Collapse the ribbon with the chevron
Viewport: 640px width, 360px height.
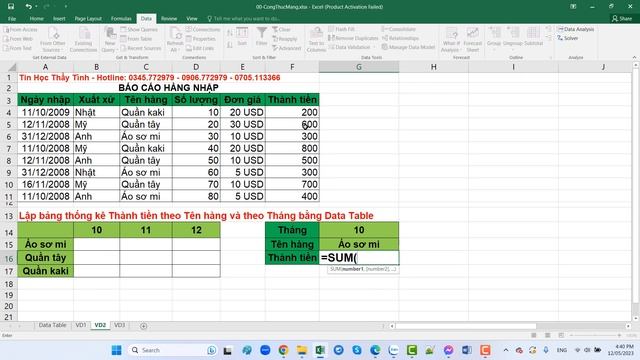coord(634,57)
